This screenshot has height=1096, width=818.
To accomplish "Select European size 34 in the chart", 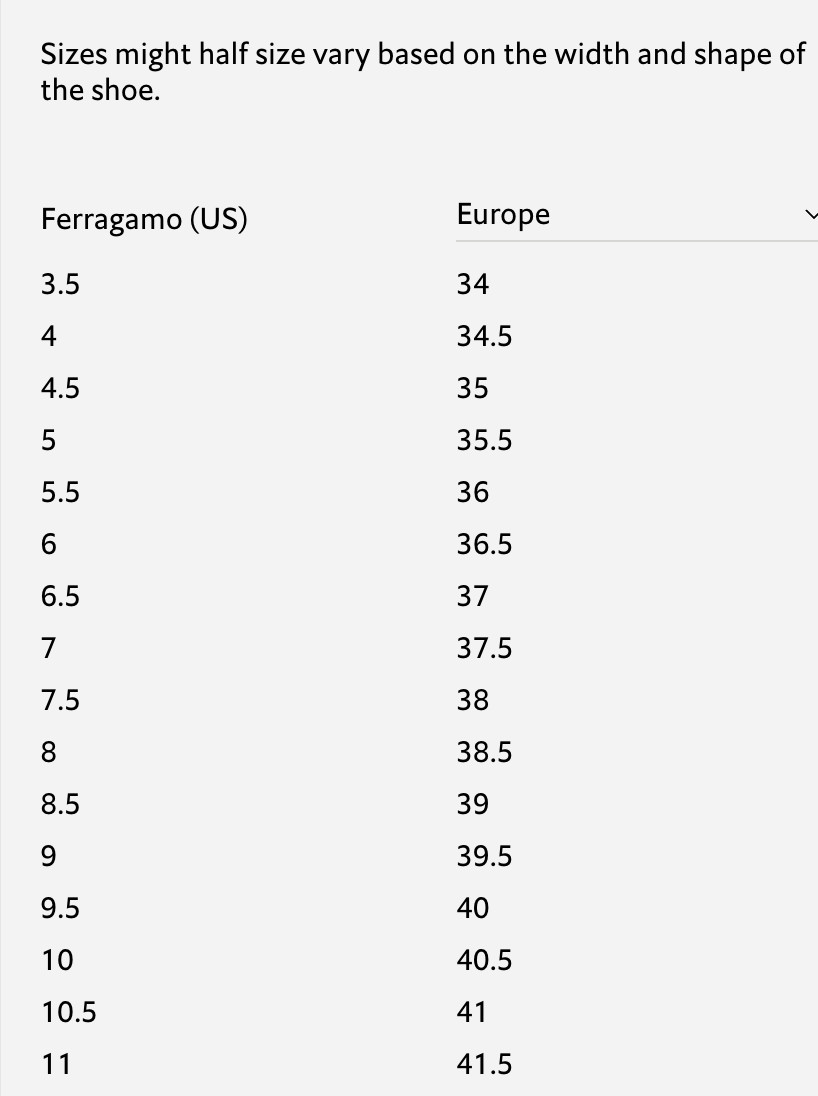I will click(x=473, y=284).
